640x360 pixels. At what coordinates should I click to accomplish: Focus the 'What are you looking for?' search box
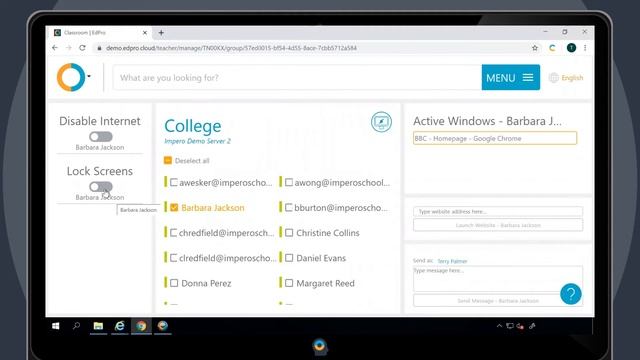click(297, 78)
